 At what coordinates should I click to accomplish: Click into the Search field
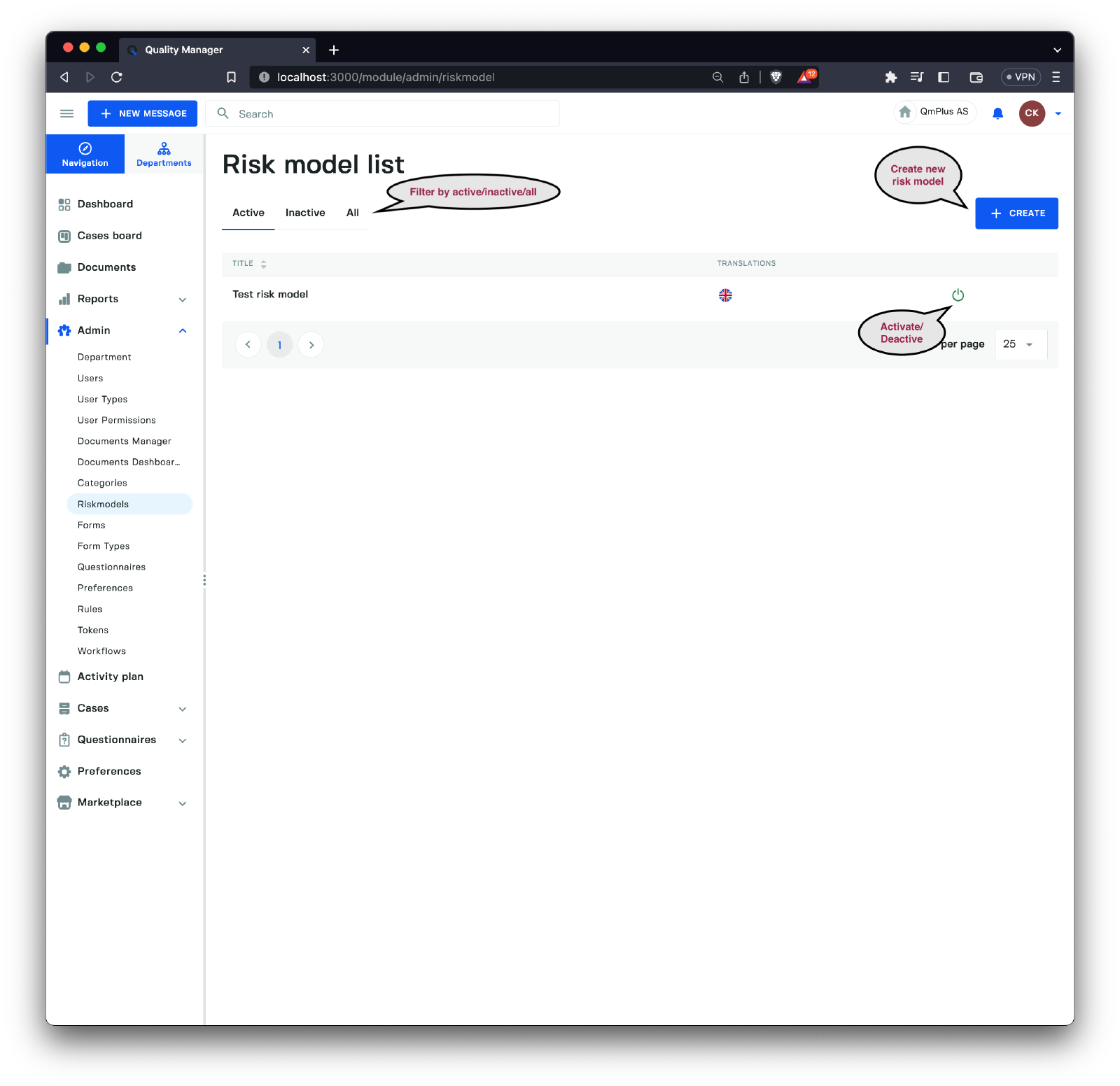click(392, 114)
